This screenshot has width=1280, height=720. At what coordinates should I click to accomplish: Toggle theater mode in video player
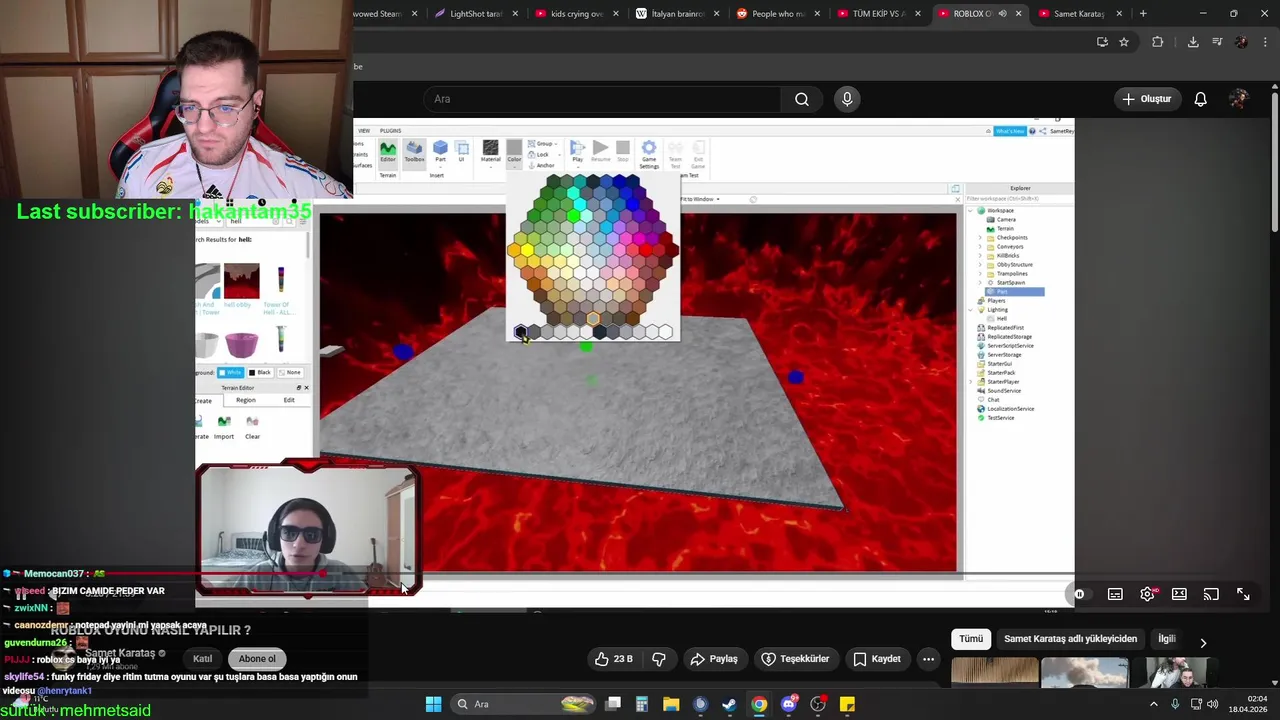point(1179,594)
